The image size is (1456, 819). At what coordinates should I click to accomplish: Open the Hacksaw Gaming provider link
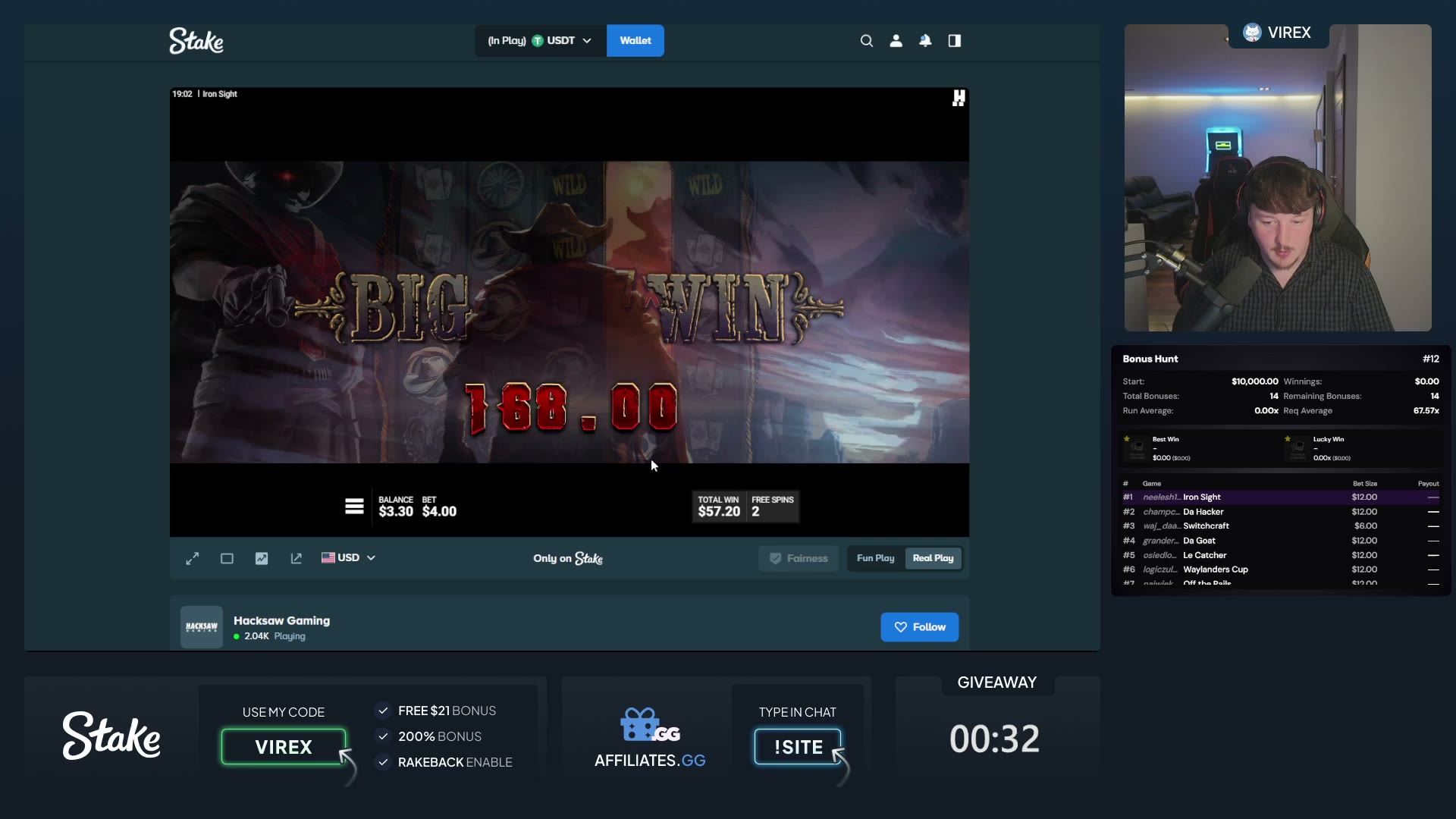point(281,620)
